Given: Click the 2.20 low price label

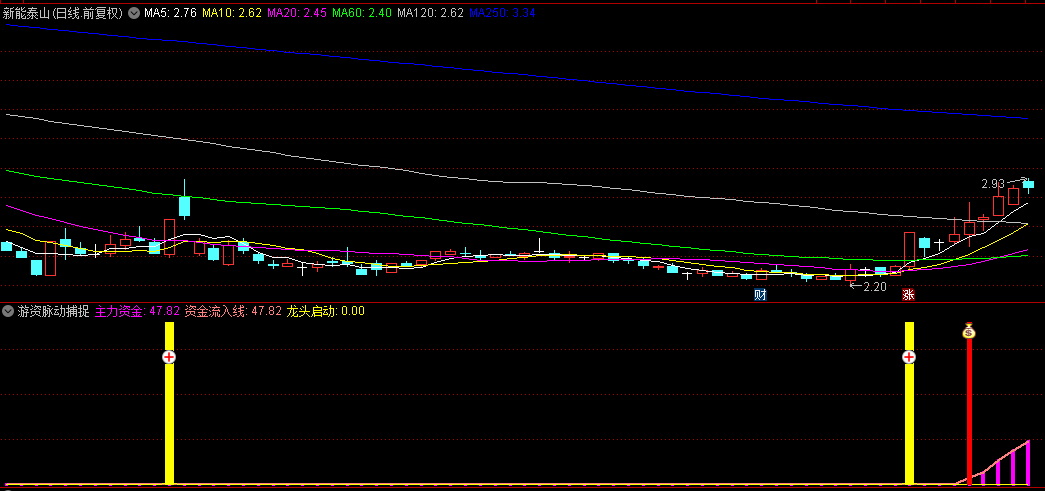Looking at the screenshot, I should [875, 286].
